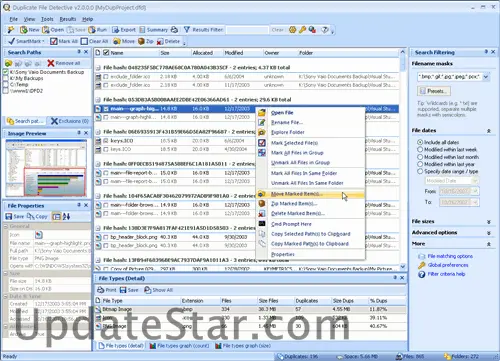Check the C:\Temp search path

coord(6,85)
